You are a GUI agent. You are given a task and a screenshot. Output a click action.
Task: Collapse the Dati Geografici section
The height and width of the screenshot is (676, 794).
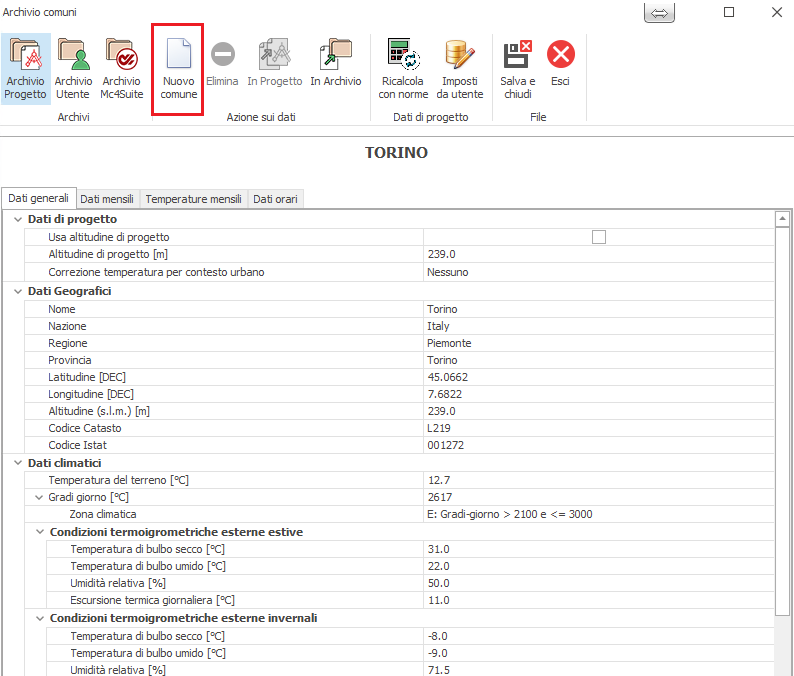18,291
